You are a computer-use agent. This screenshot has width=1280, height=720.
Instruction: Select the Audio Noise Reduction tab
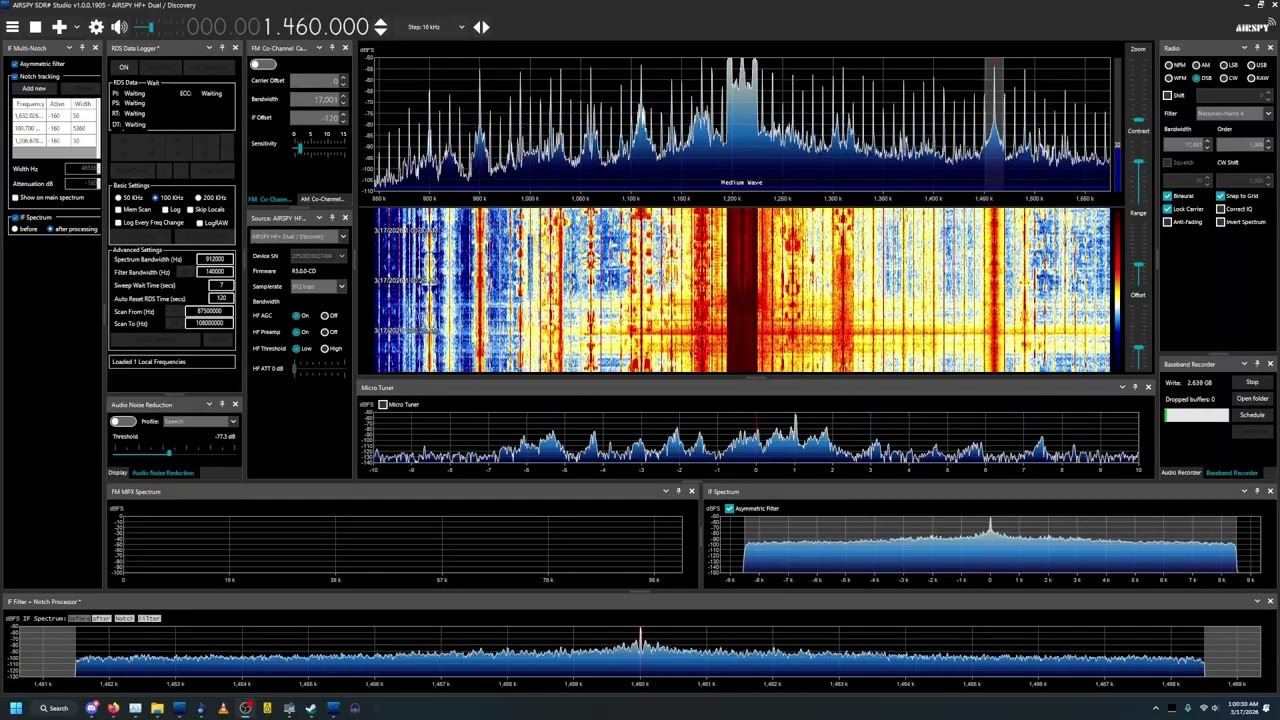[x=163, y=472]
